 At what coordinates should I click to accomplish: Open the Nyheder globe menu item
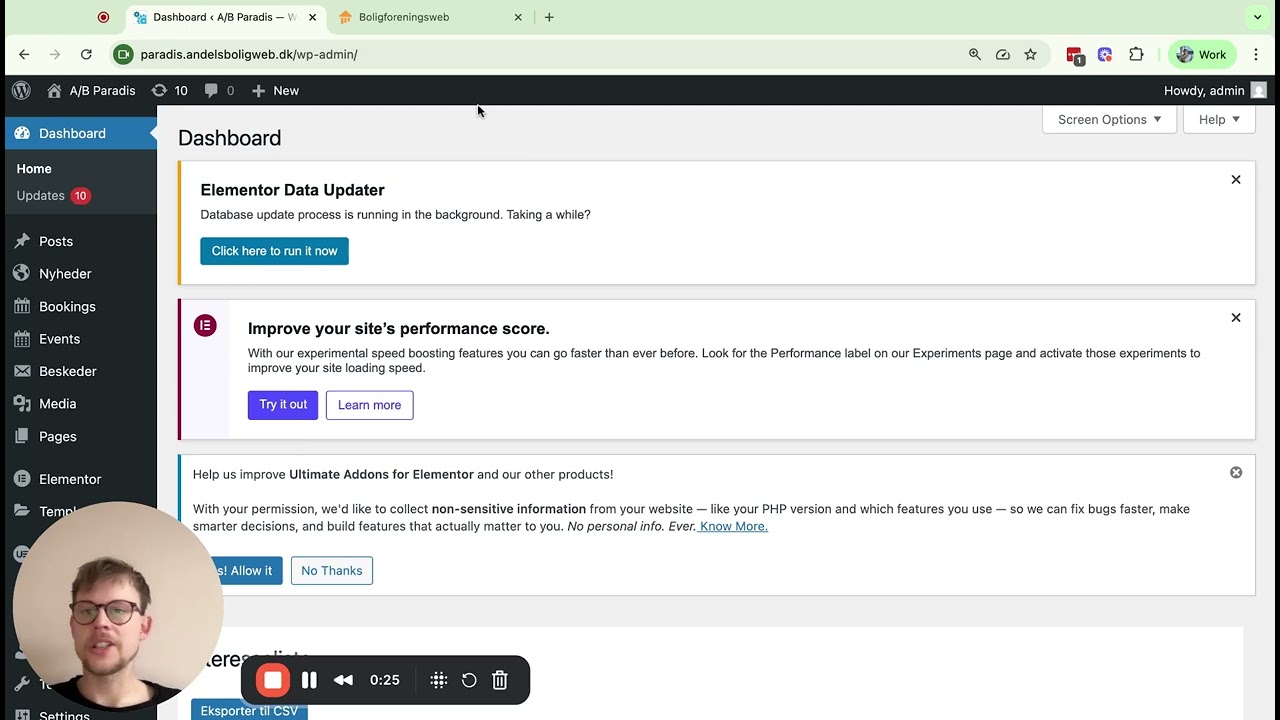pyautogui.click(x=80, y=274)
